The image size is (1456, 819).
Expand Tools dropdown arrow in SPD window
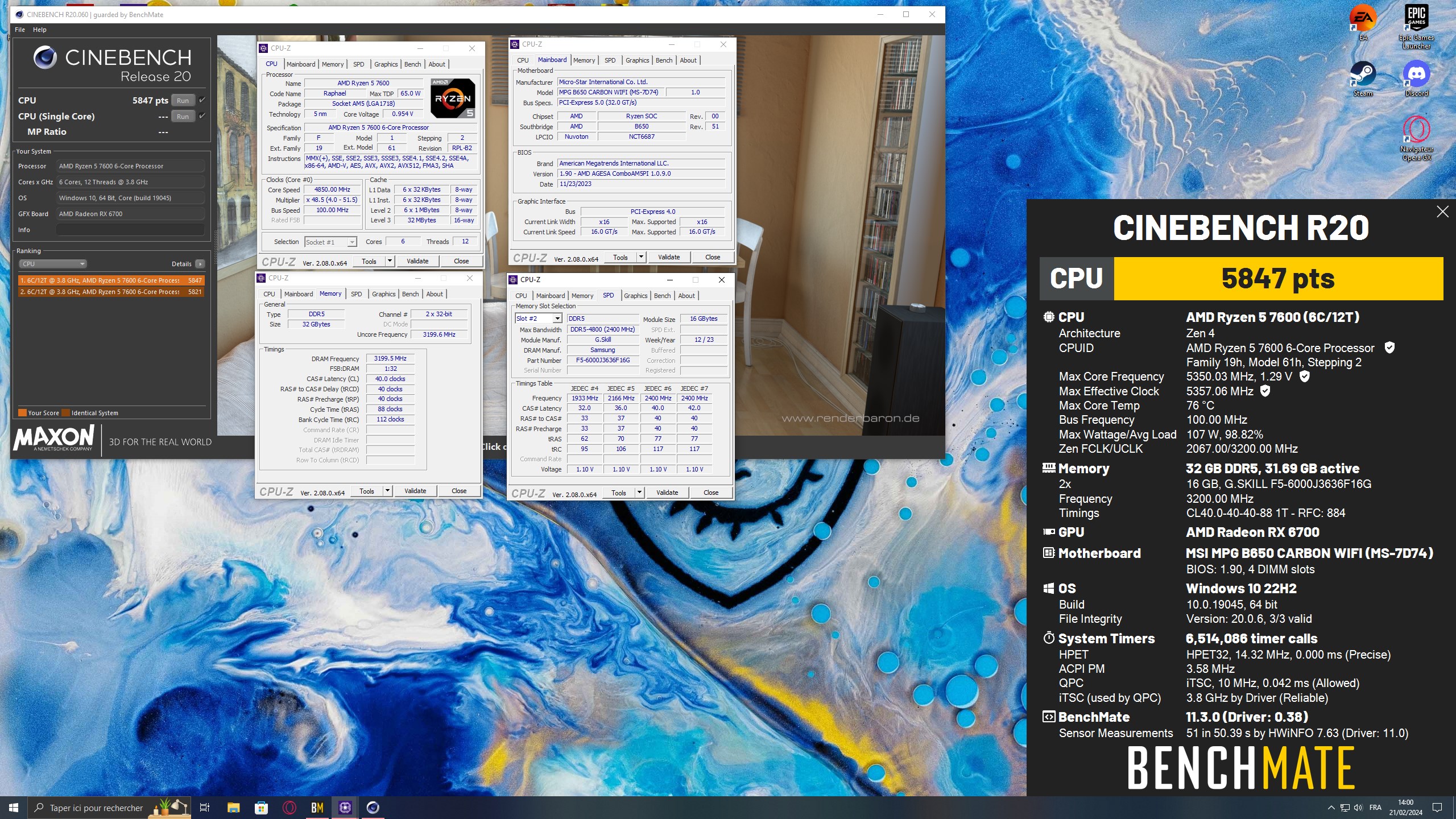click(639, 493)
